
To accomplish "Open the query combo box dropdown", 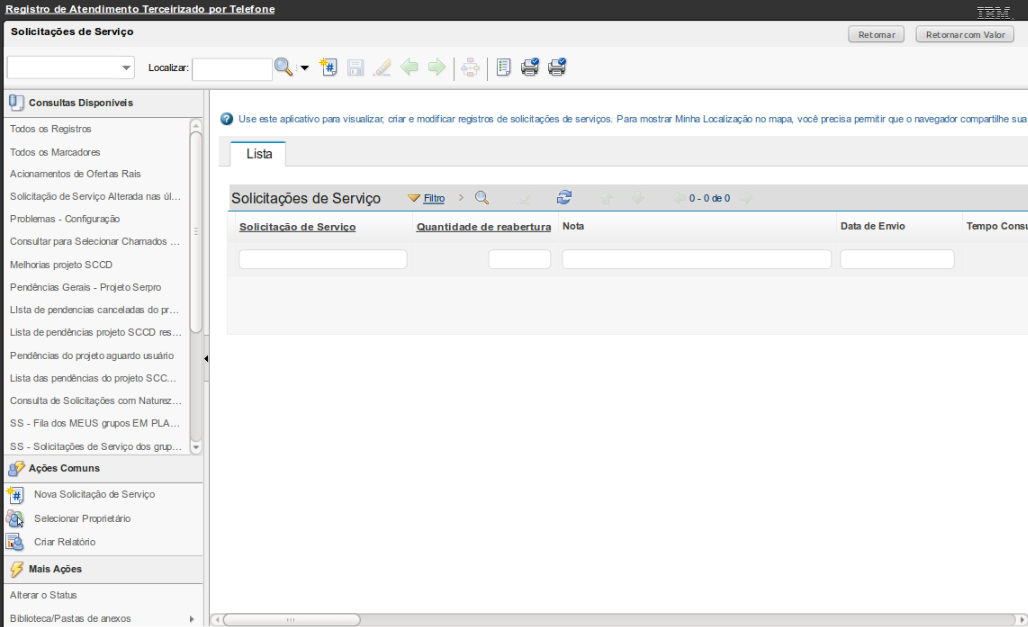I will pos(126,68).
